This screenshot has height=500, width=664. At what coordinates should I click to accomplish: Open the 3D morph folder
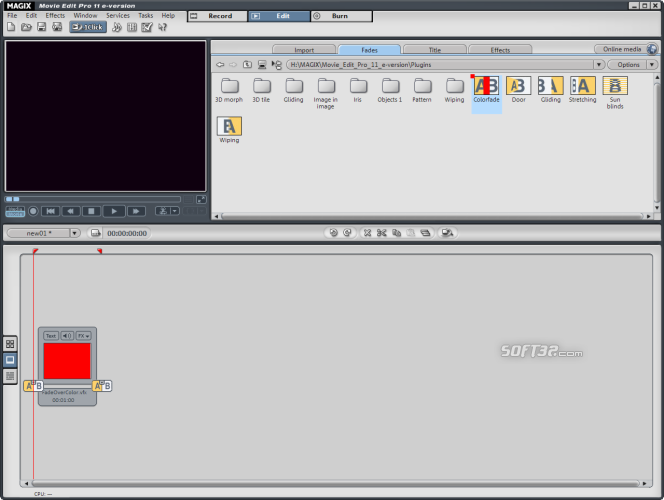point(229,90)
